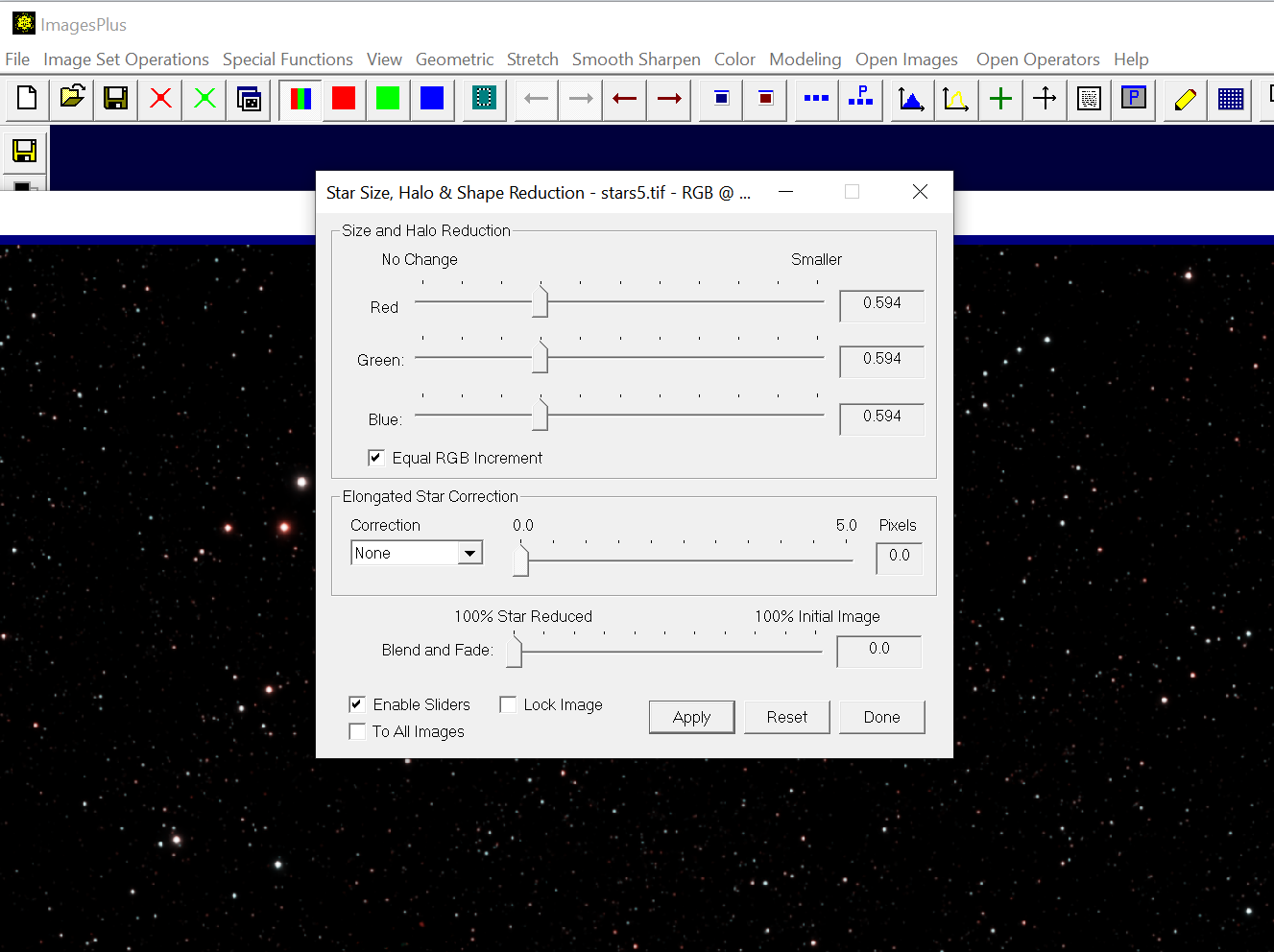Image resolution: width=1274 pixels, height=952 pixels.
Task: Click the floppy disk save icon in main toolbar
Action: [116, 98]
